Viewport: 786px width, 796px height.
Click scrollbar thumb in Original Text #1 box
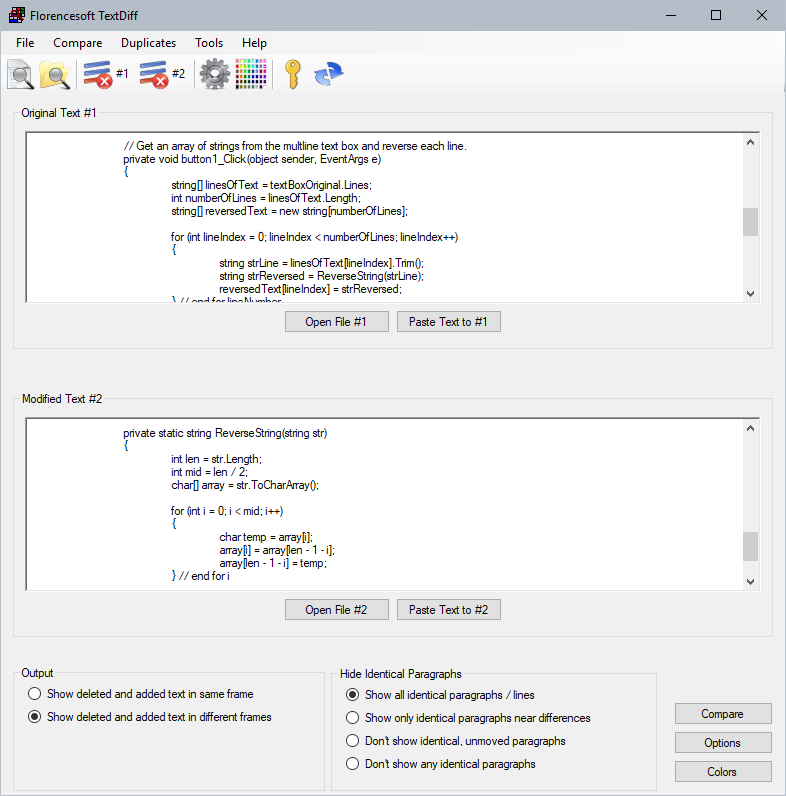[x=750, y=222]
